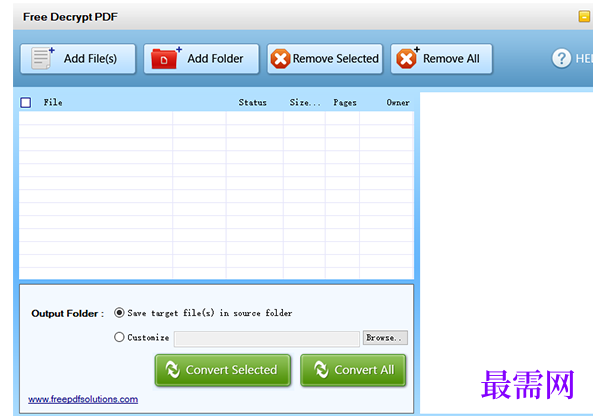Click the File column header
Screen dimensions: 593x416
(x=53, y=102)
